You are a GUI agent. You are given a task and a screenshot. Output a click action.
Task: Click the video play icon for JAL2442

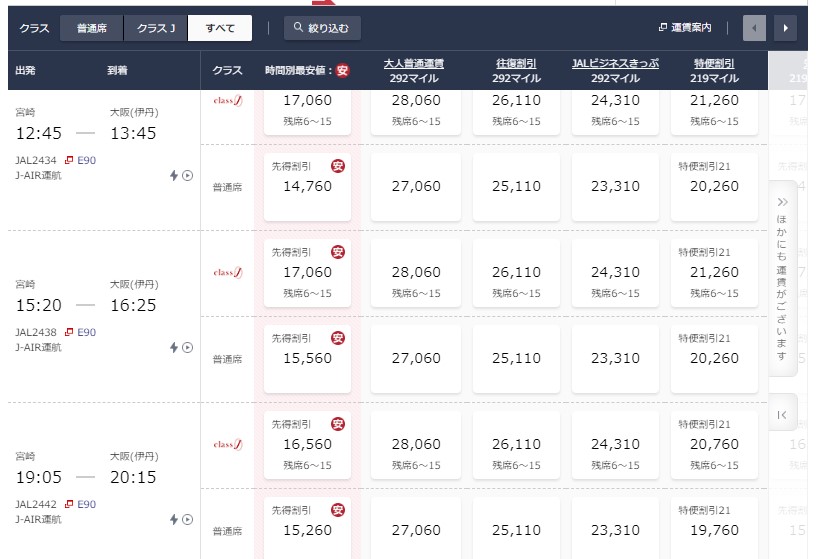pyautogui.click(x=187, y=520)
